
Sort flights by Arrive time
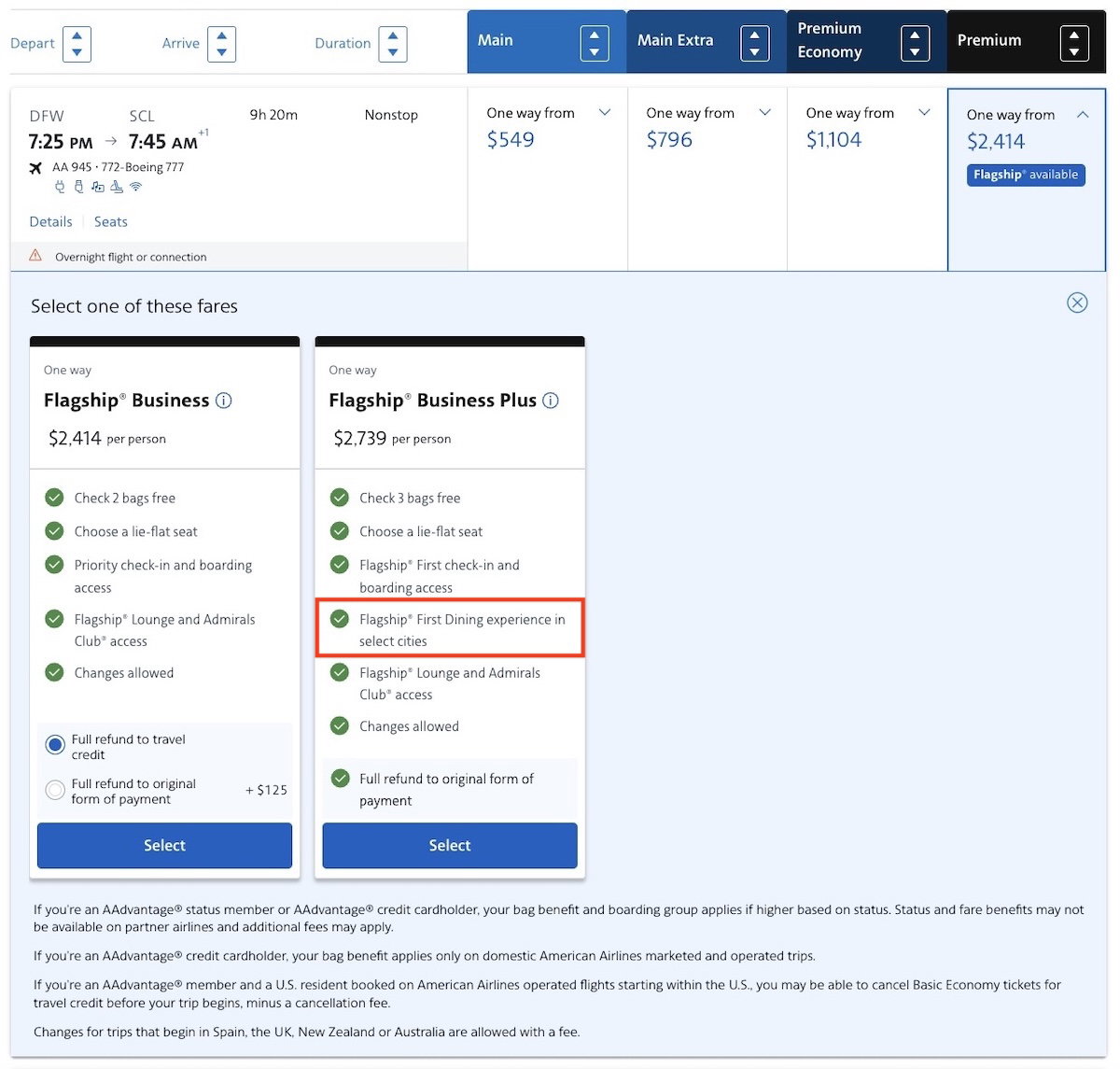221,44
